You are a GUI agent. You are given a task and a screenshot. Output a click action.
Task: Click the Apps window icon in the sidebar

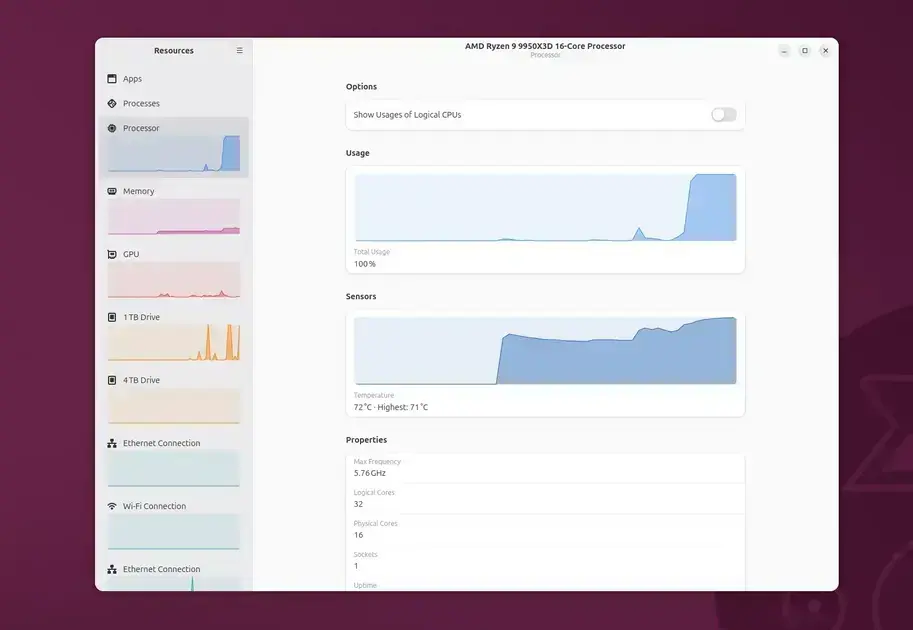point(112,79)
